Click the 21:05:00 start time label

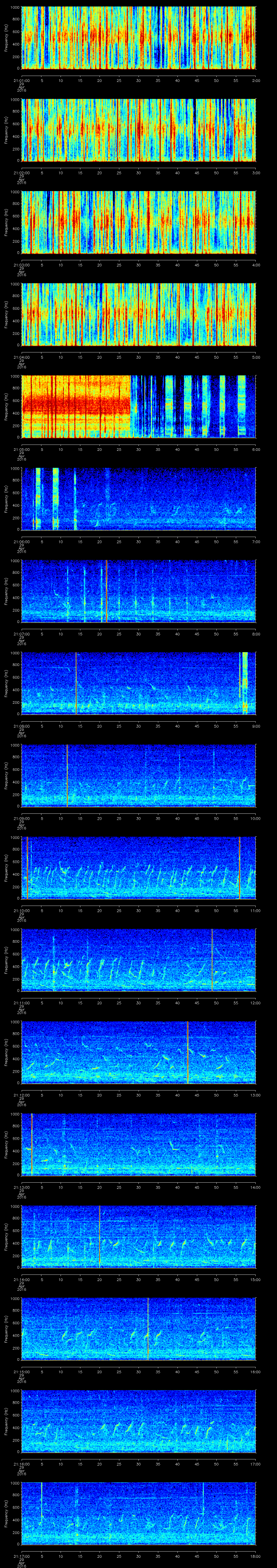(21, 449)
